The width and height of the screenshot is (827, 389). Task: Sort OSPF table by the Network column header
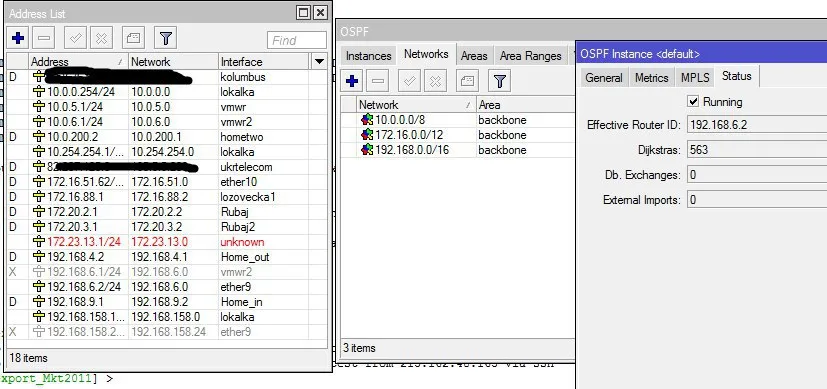coord(416,104)
